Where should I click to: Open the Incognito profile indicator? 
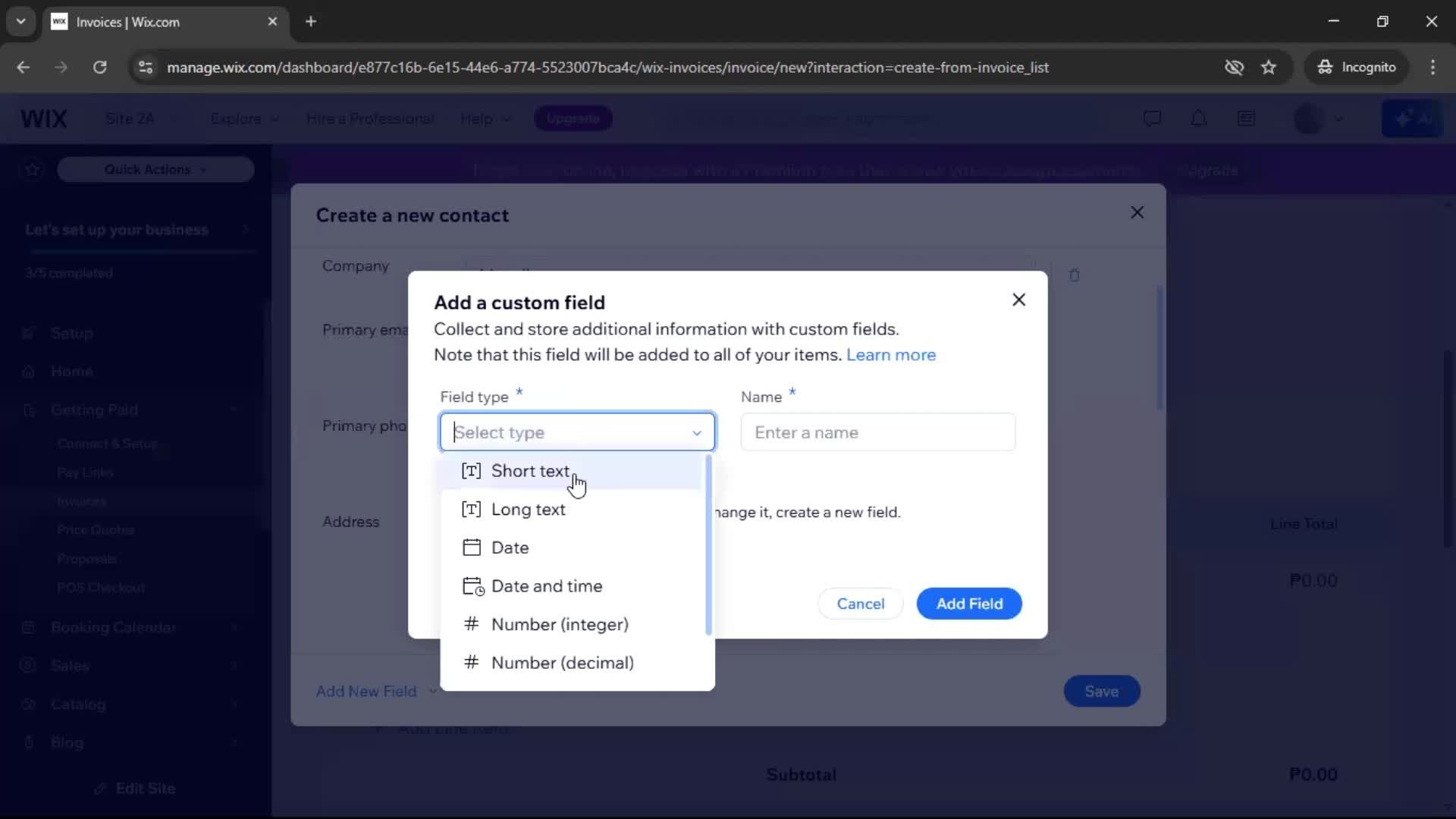1357,67
